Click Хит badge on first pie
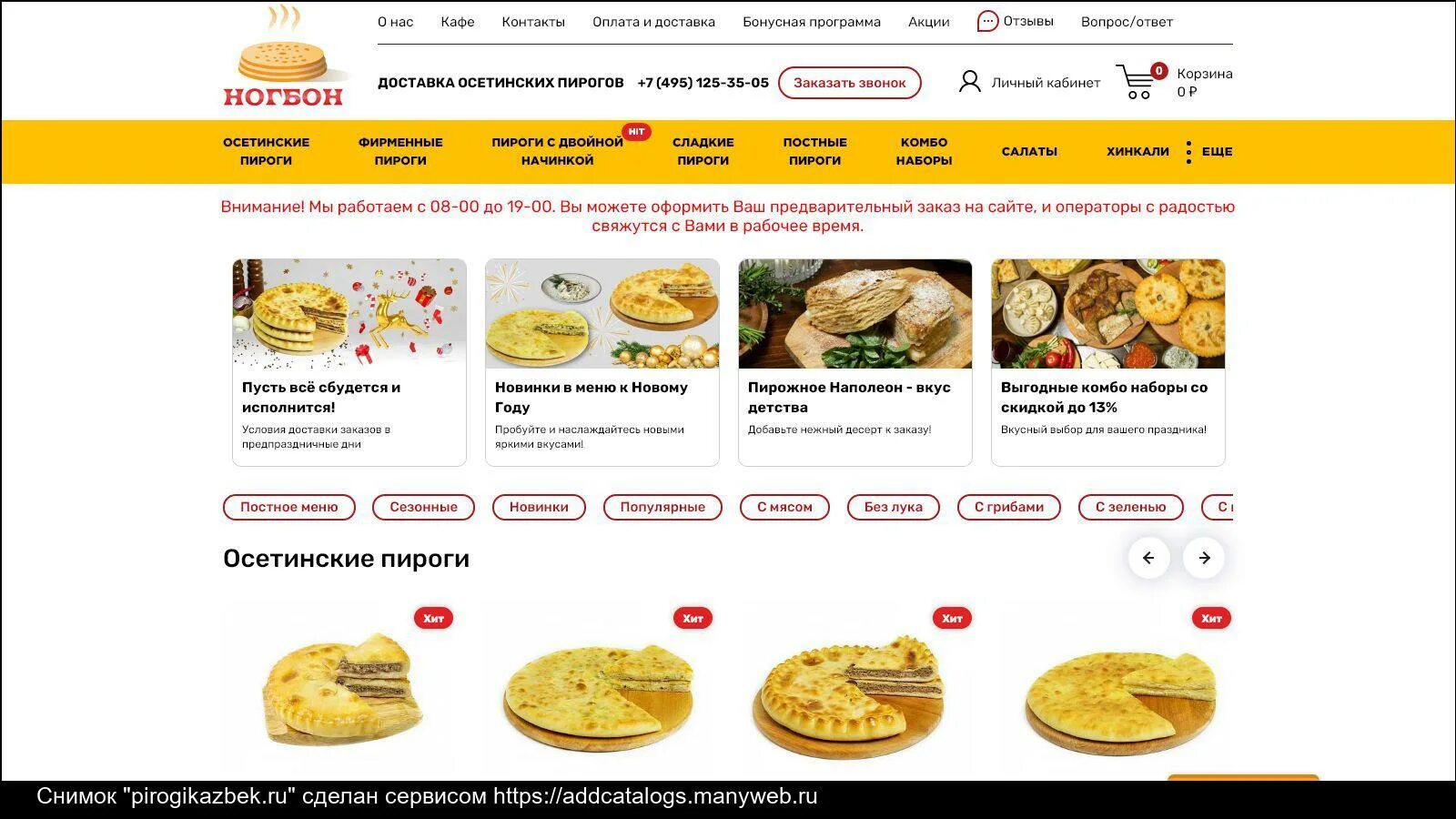The width and height of the screenshot is (1456, 819). [x=433, y=619]
